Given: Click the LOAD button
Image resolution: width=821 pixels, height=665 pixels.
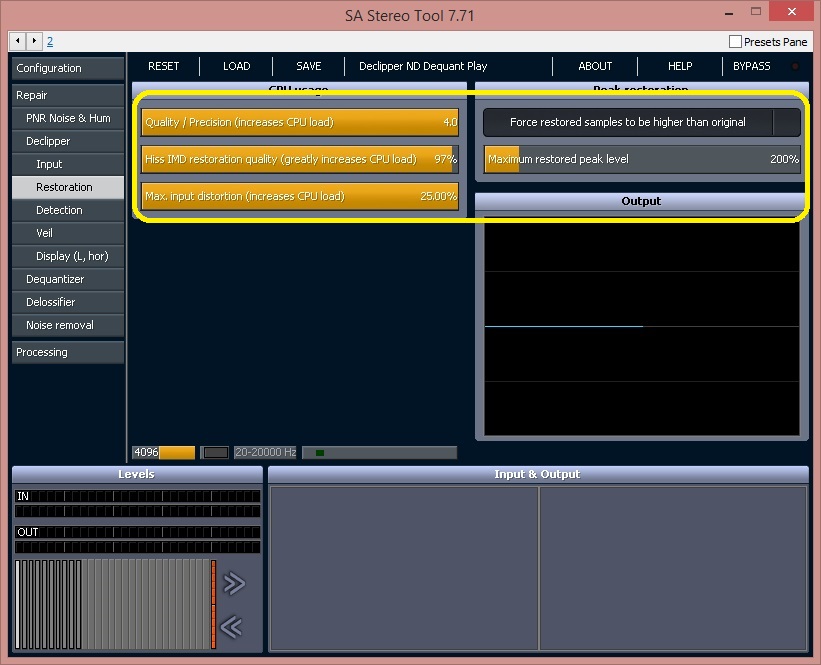Looking at the screenshot, I should coord(237,66).
